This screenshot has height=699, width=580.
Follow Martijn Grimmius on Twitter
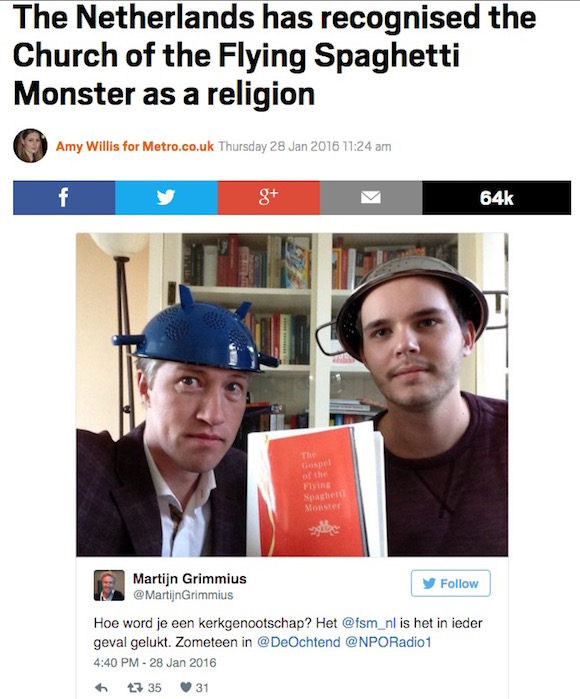450,583
